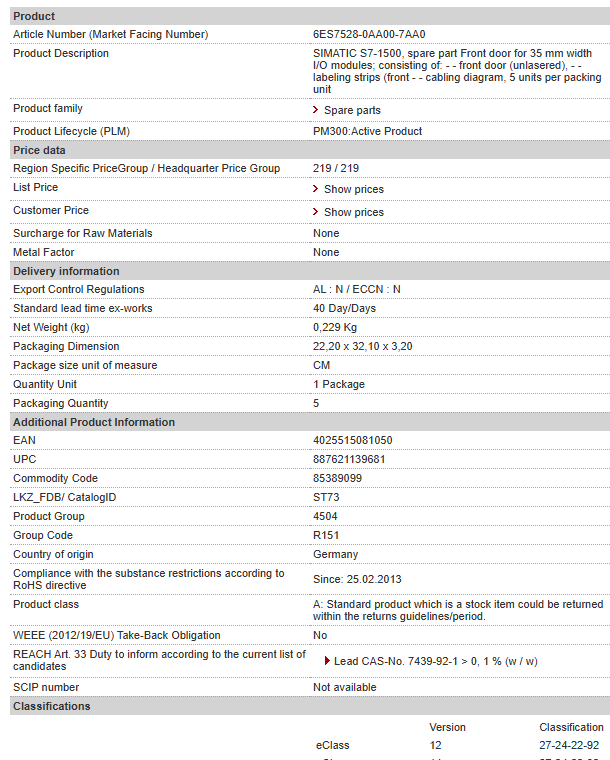The width and height of the screenshot is (610, 760).
Task: Open the Spare parts product family link
Action: click(x=352, y=110)
